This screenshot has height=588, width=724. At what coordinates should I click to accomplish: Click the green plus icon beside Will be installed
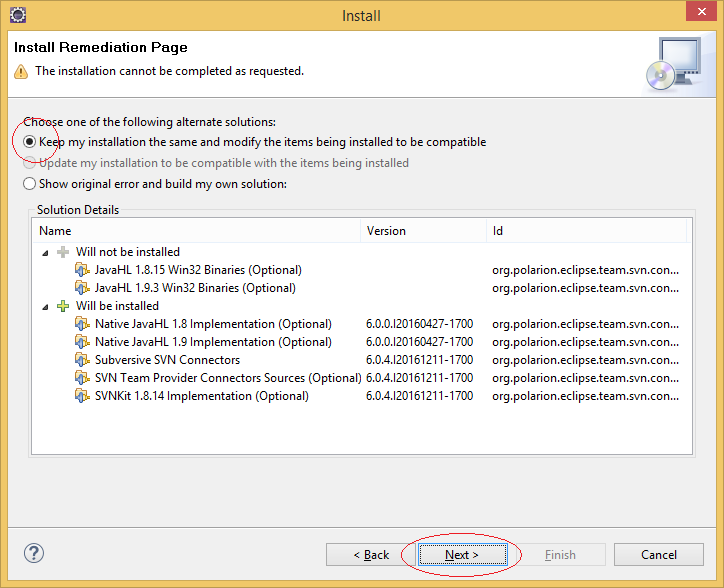coord(63,306)
